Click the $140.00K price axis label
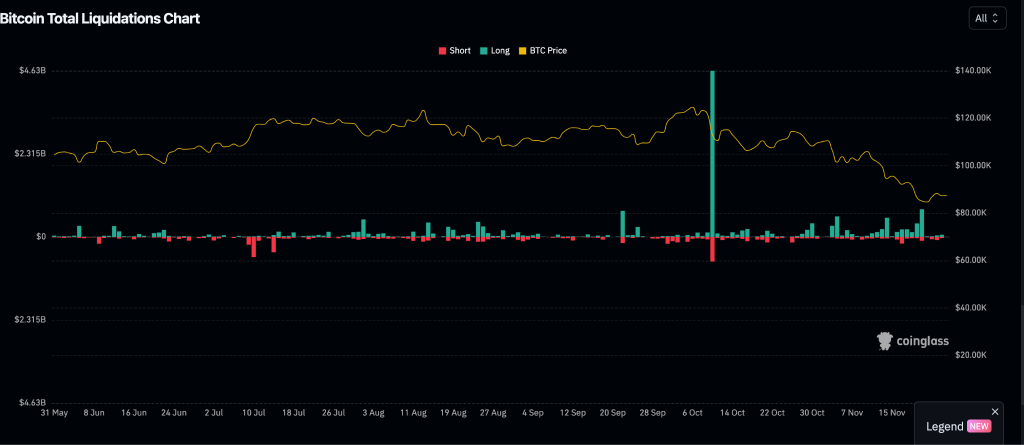 (x=975, y=71)
